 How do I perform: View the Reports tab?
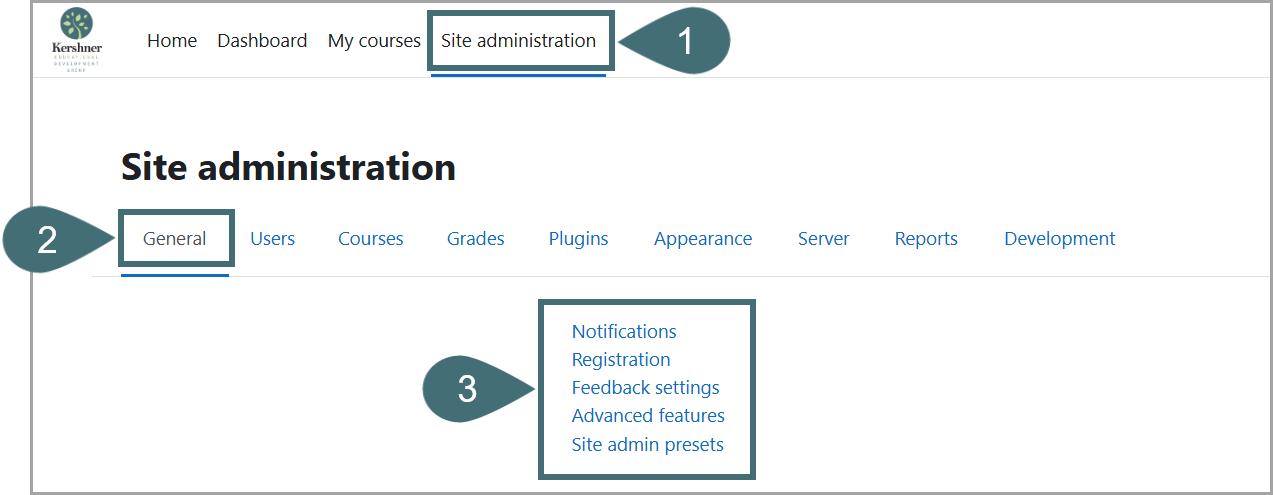[x=926, y=239]
